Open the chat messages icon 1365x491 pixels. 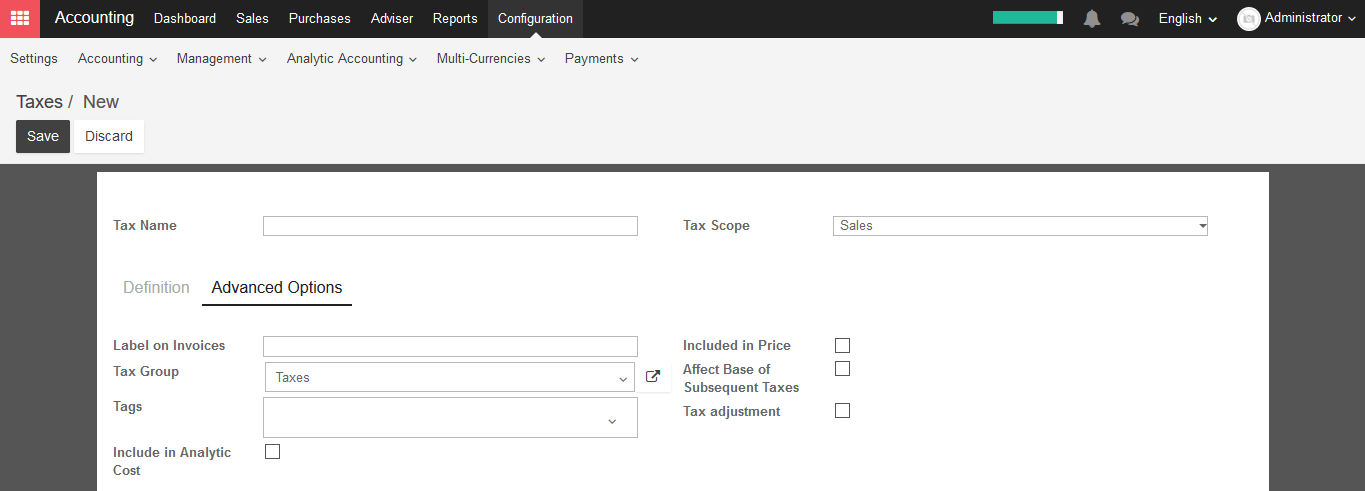click(1130, 19)
